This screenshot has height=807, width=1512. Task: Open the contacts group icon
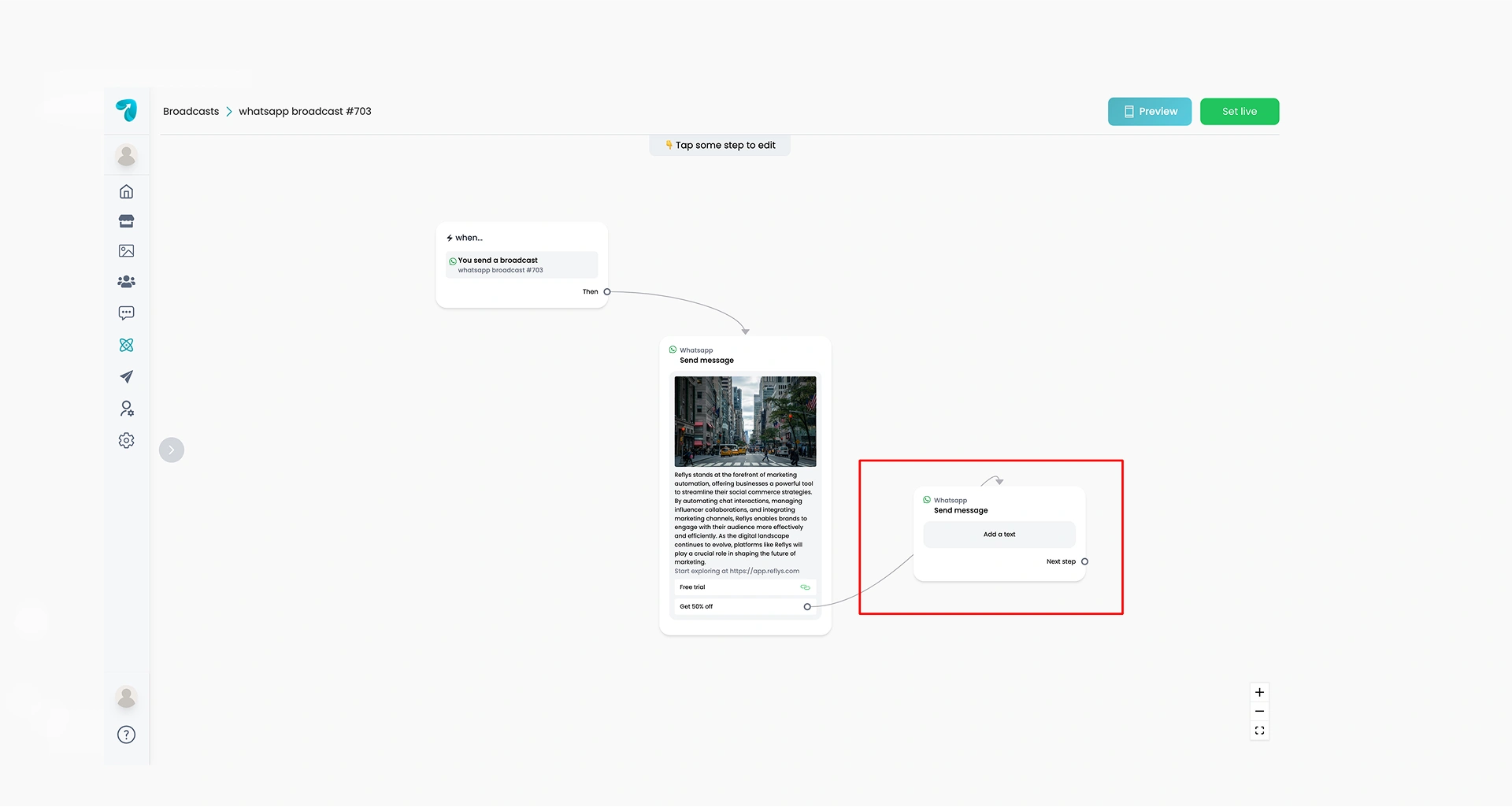[x=126, y=281]
